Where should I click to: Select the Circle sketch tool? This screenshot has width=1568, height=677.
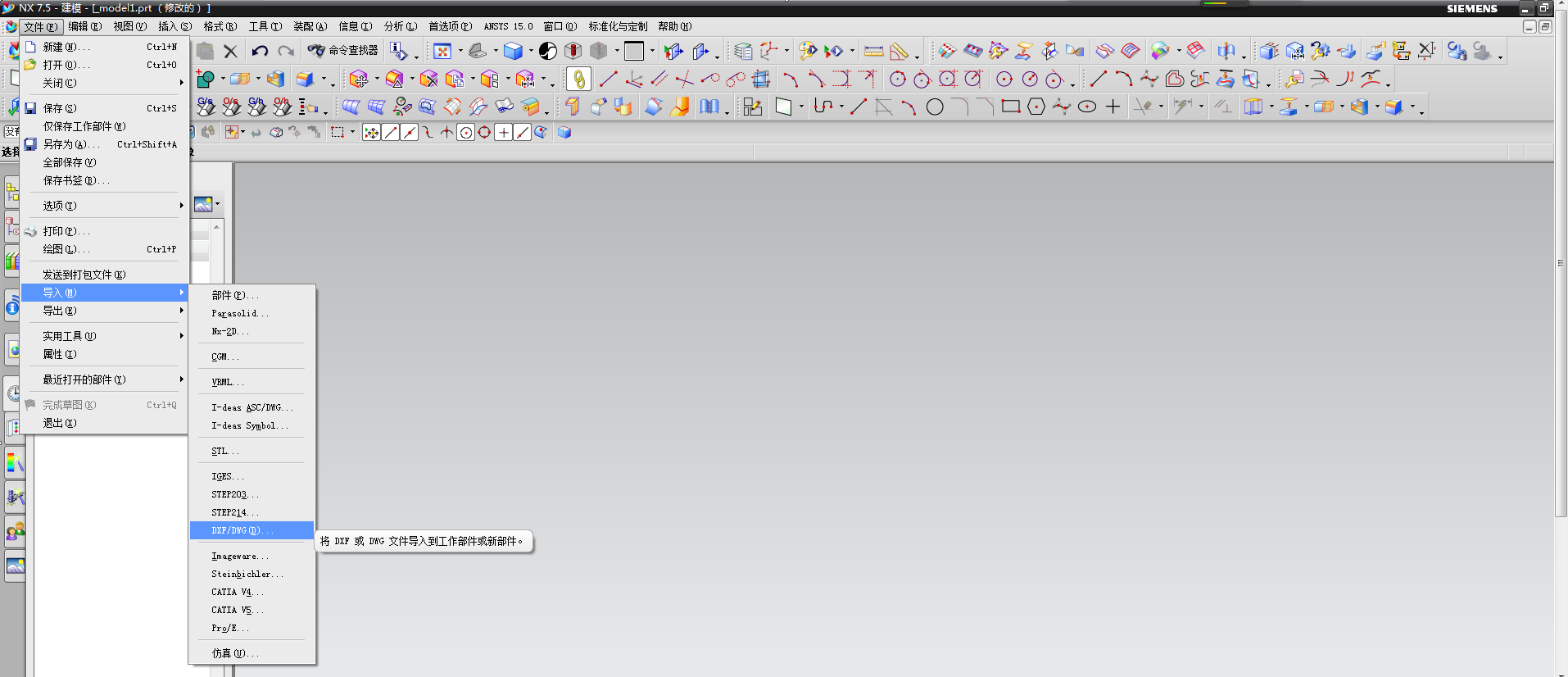935,107
